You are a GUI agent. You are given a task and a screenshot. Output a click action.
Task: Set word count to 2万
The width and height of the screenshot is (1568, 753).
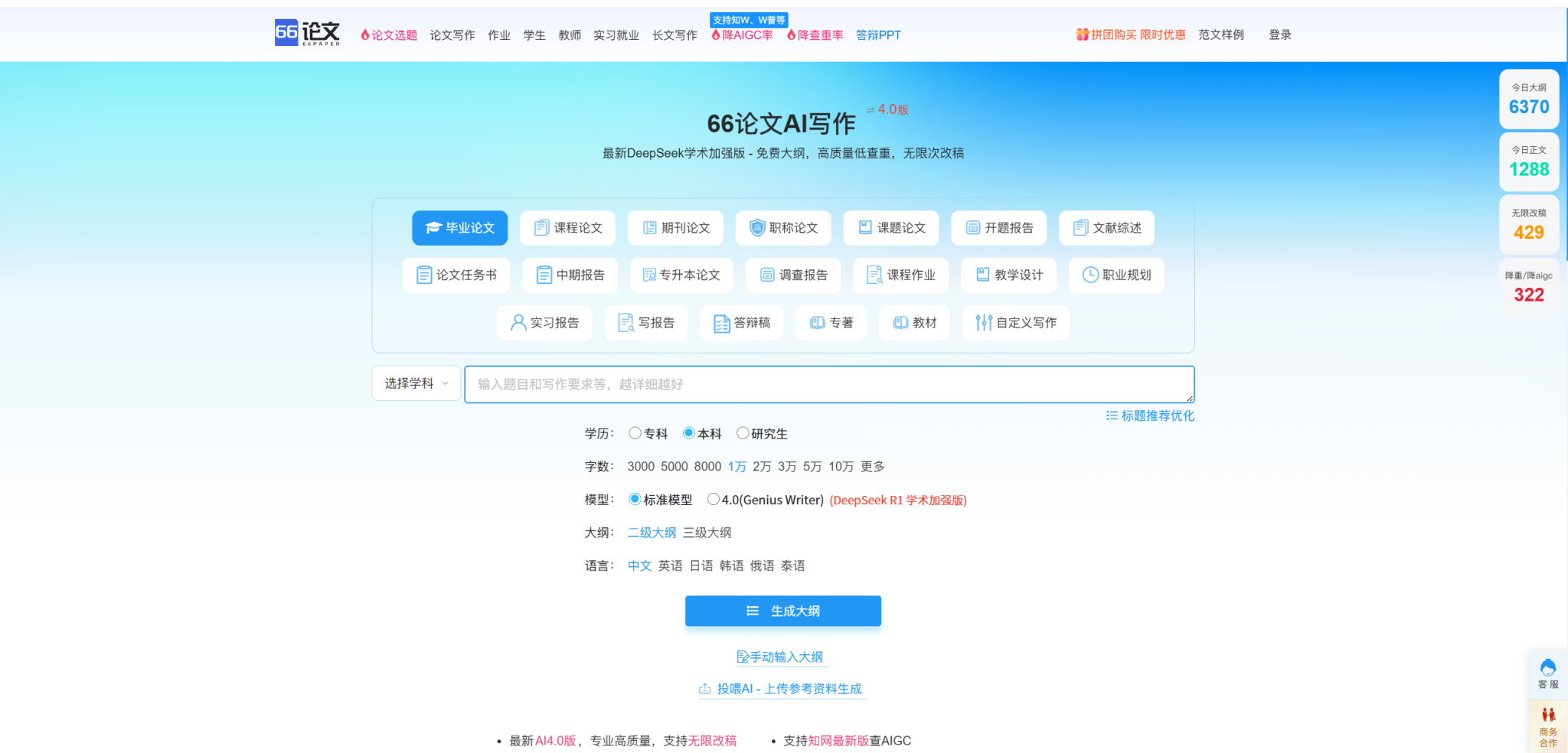coord(762,467)
